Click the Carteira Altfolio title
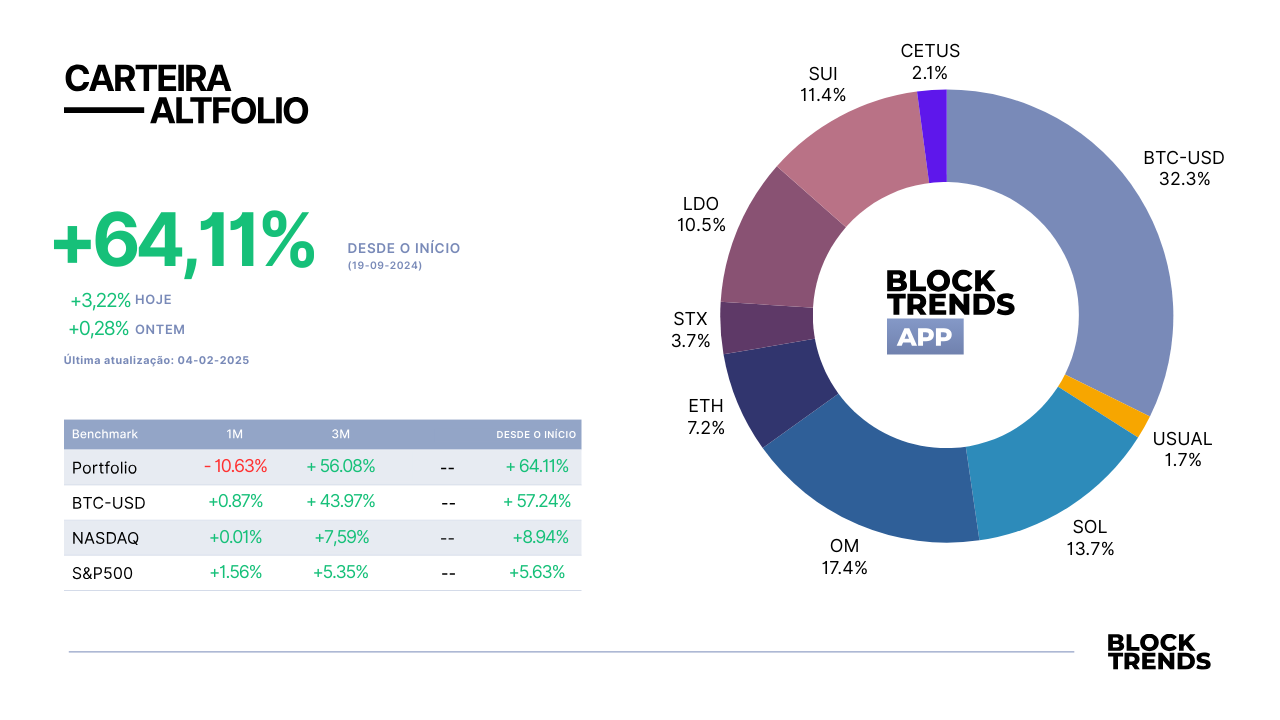The height and width of the screenshot is (720, 1280). click(186, 94)
